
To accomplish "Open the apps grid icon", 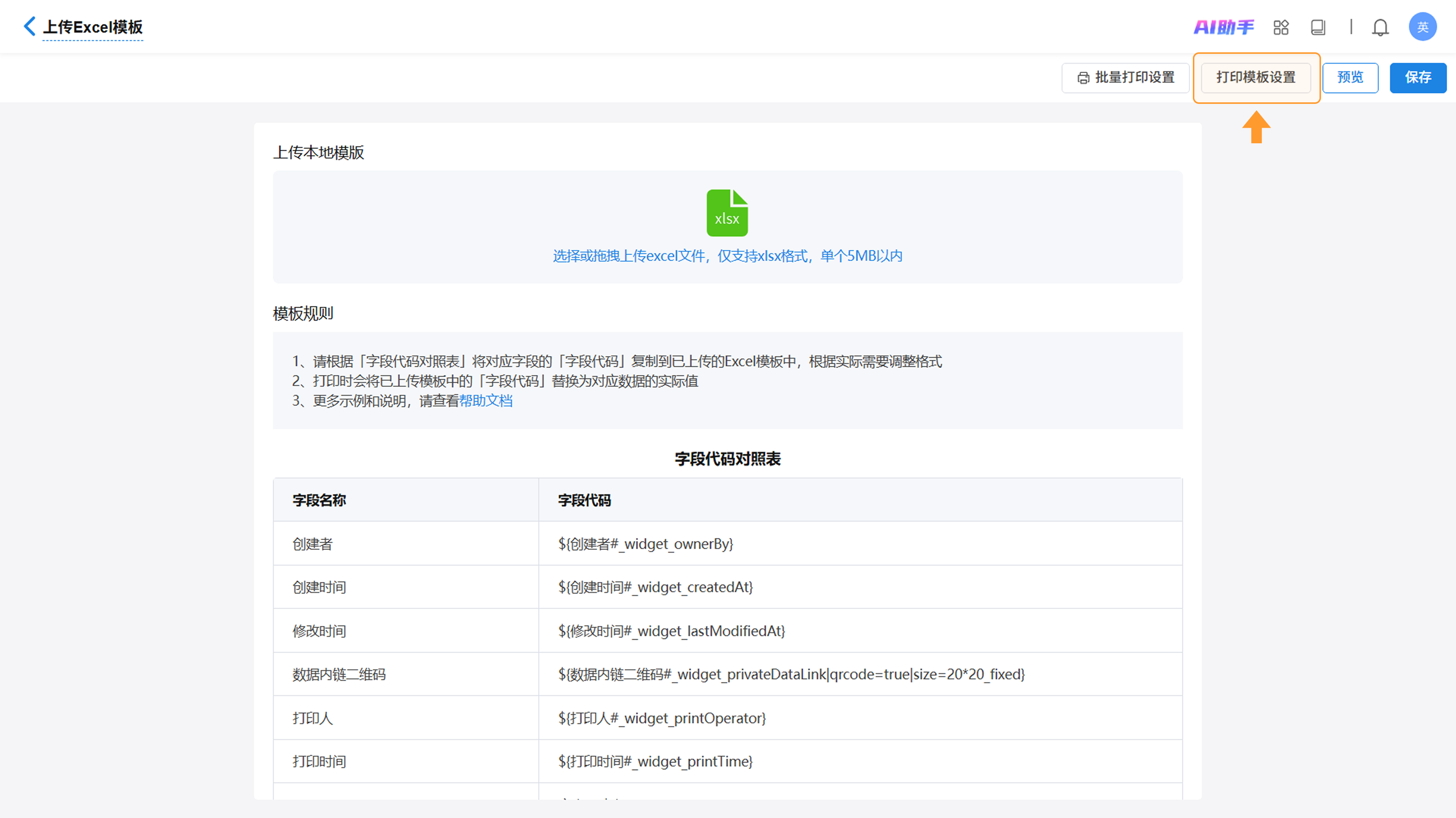I will [1281, 27].
